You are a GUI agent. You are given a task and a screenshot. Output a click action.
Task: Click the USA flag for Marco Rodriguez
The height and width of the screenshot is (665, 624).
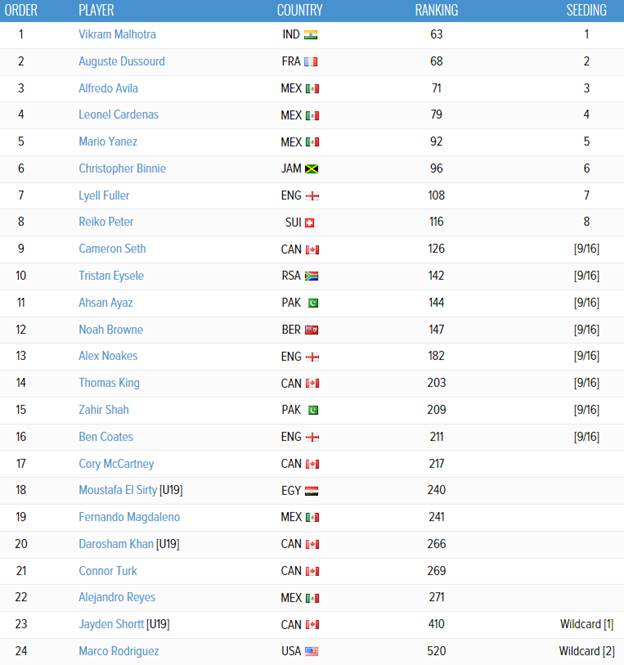[x=311, y=651]
